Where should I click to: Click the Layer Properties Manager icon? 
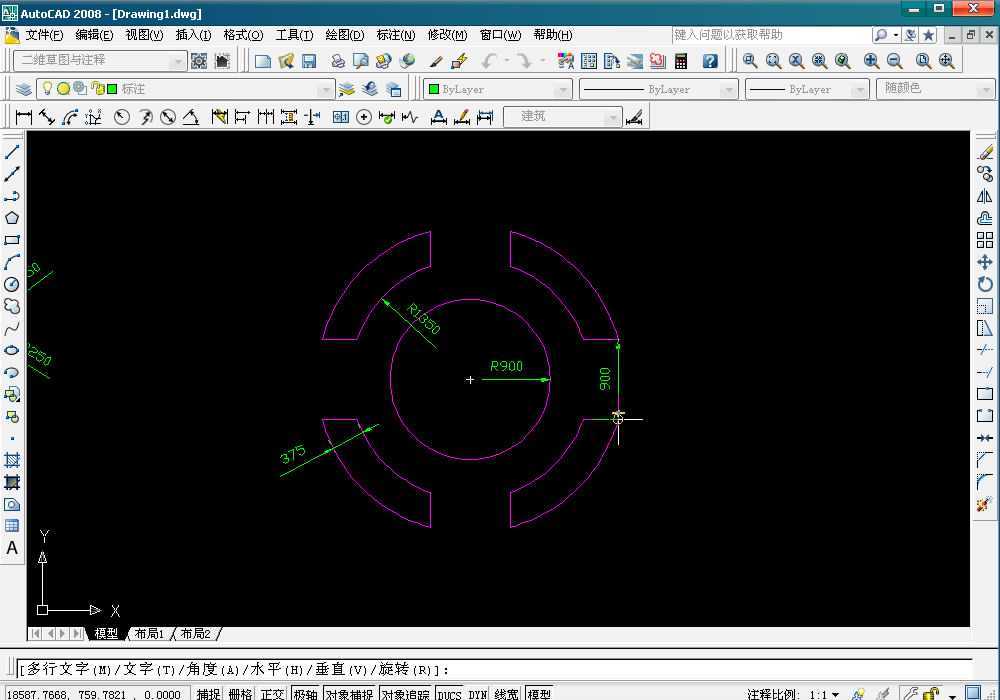tap(24, 89)
